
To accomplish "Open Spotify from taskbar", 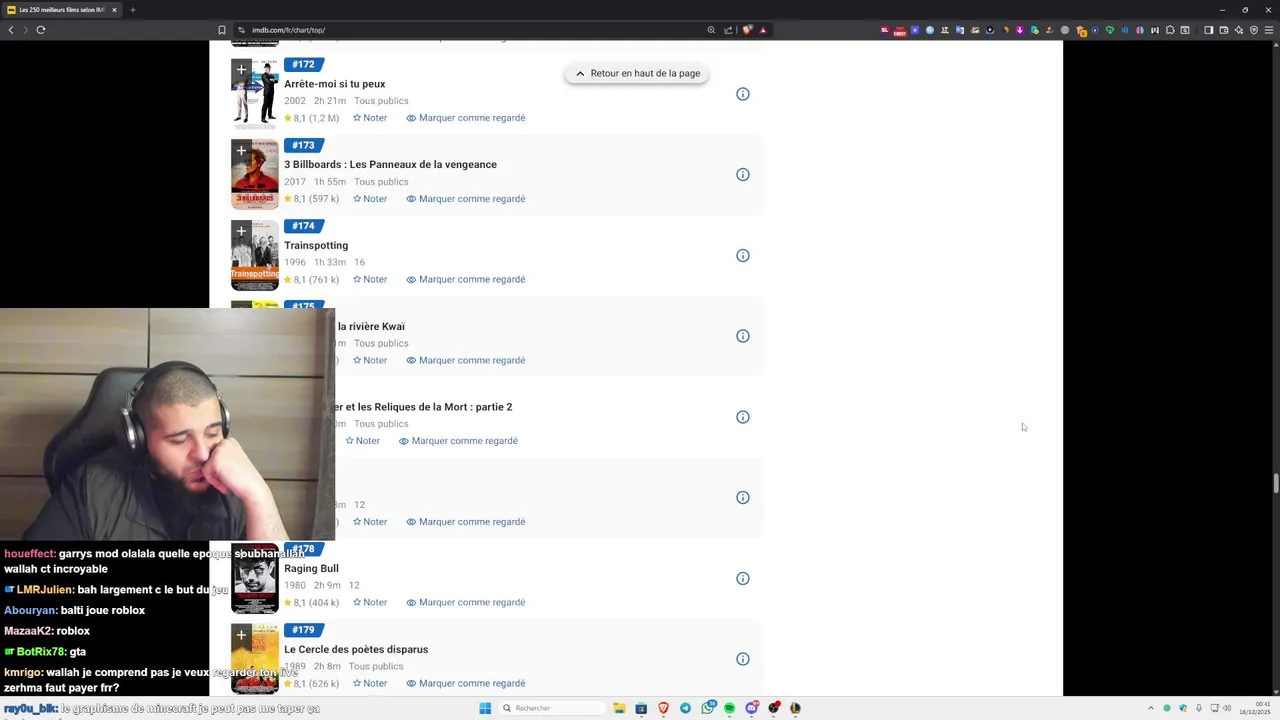I will point(729,708).
